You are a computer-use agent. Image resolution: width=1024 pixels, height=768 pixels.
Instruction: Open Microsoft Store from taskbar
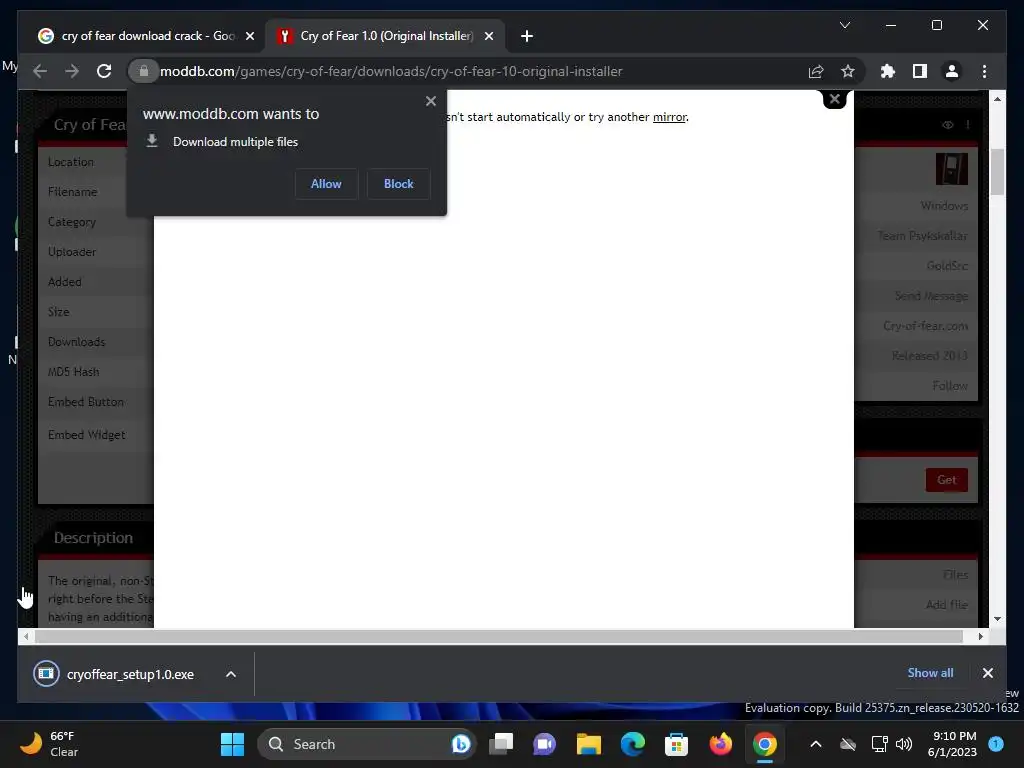click(x=676, y=744)
